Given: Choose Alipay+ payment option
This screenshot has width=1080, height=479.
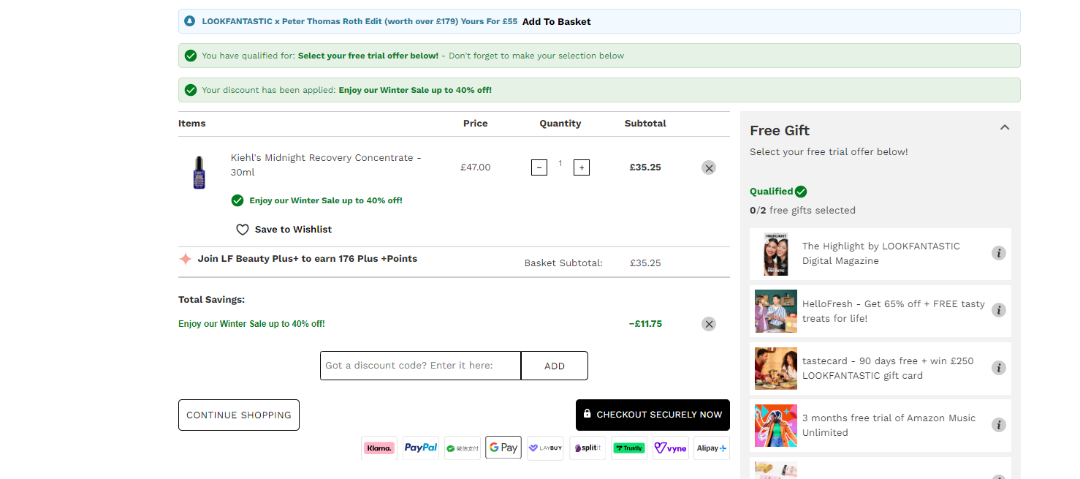Looking at the screenshot, I should (712, 448).
